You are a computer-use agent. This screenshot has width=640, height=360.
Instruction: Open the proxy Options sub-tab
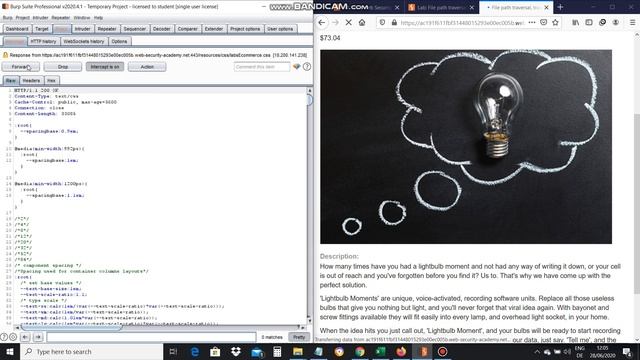point(119,41)
